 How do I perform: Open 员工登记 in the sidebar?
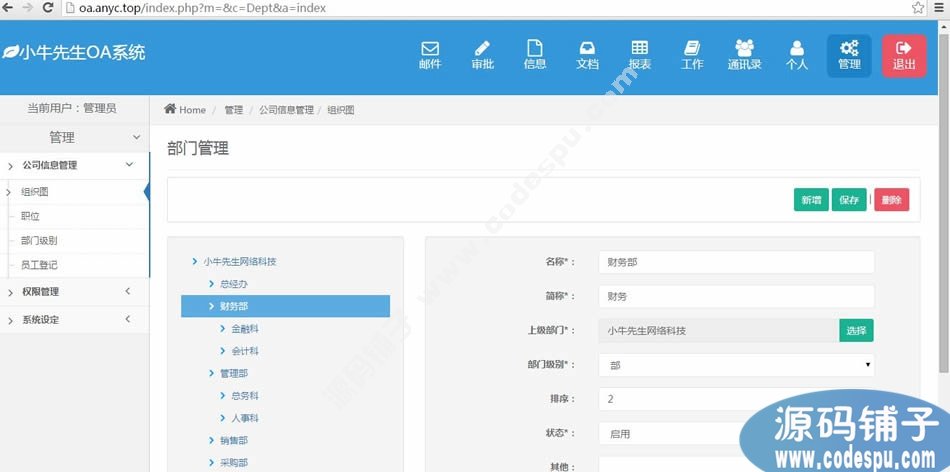coord(39,265)
